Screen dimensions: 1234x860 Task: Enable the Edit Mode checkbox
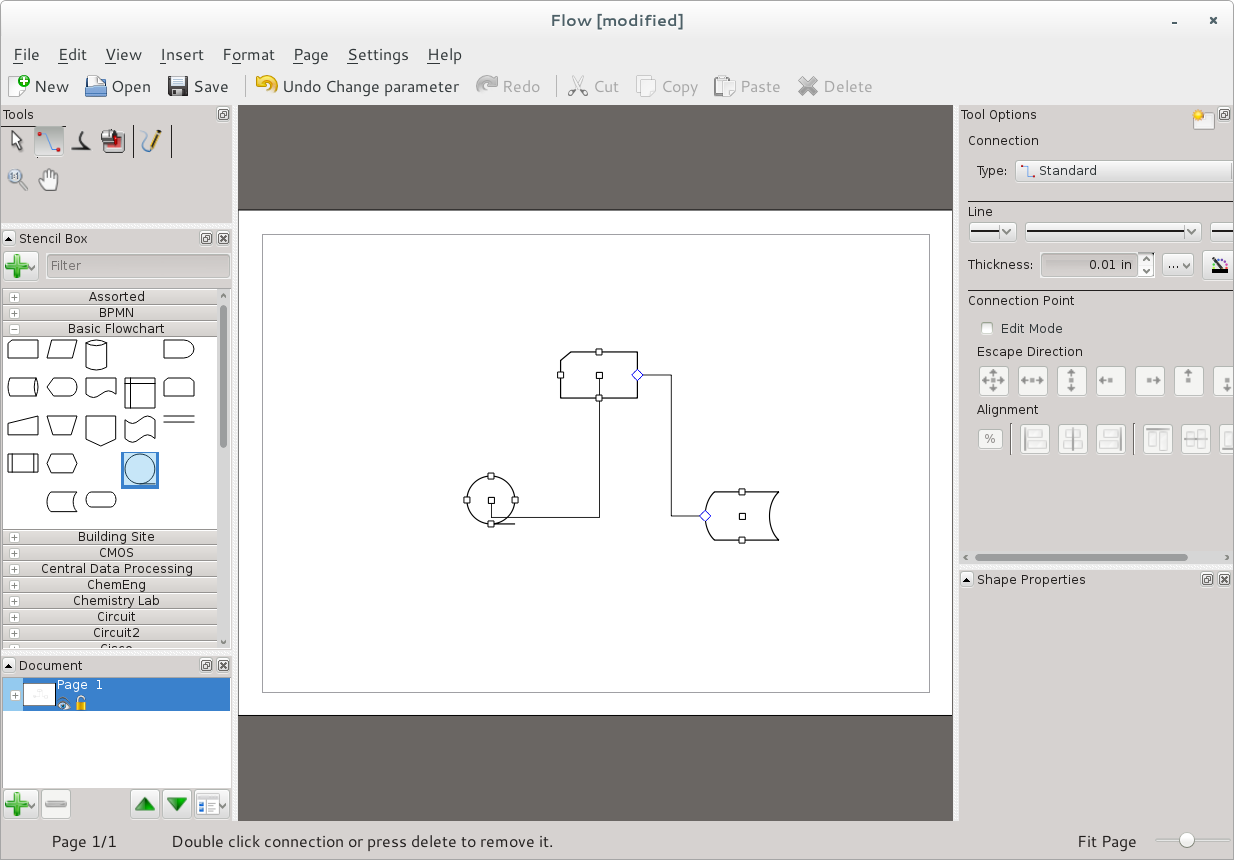pos(987,328)
